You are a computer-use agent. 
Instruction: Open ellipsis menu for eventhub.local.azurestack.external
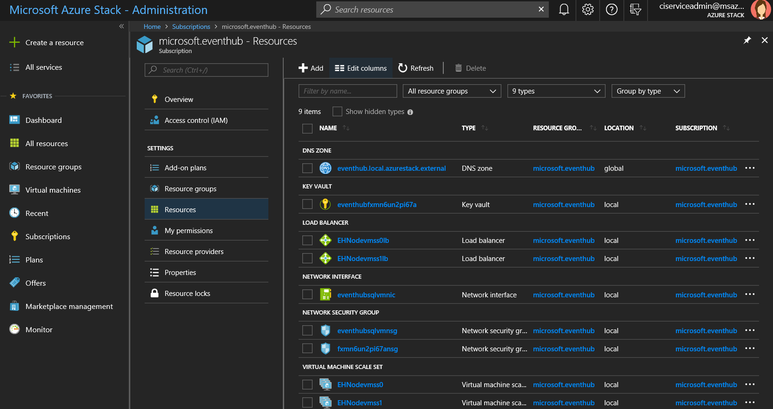coord(750,168)
